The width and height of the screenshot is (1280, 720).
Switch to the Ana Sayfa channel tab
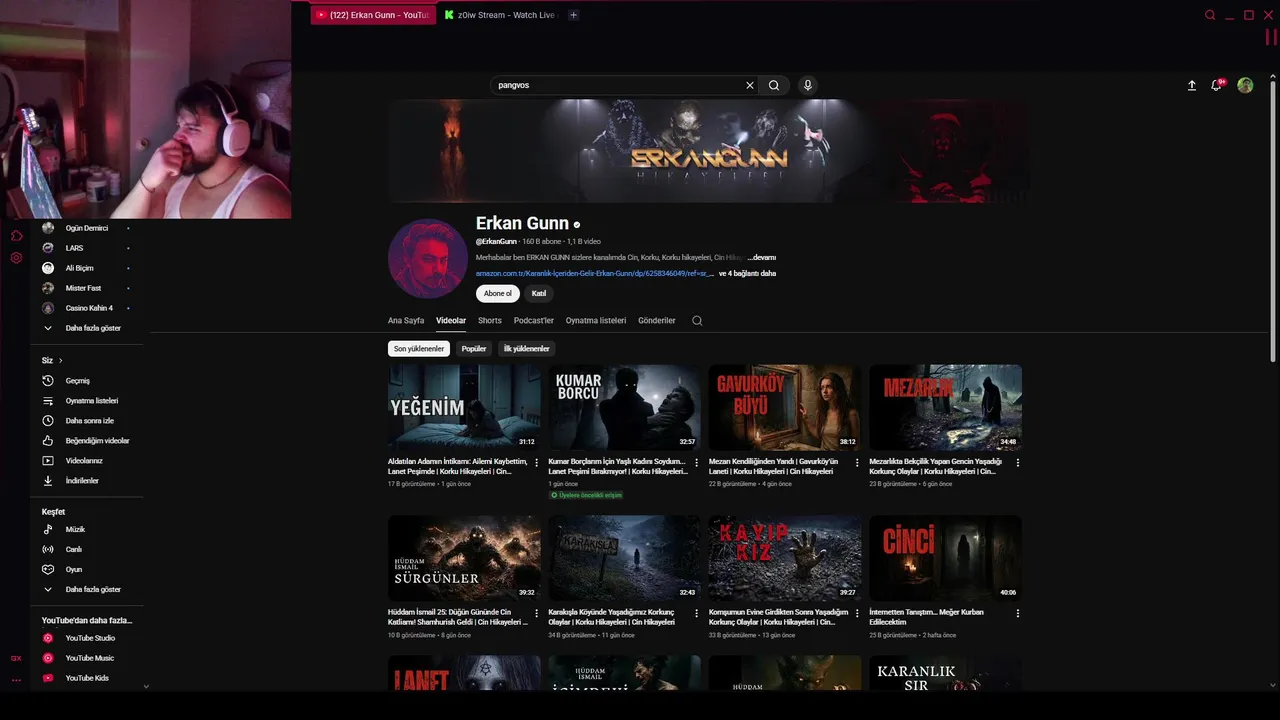coord(406,321)
